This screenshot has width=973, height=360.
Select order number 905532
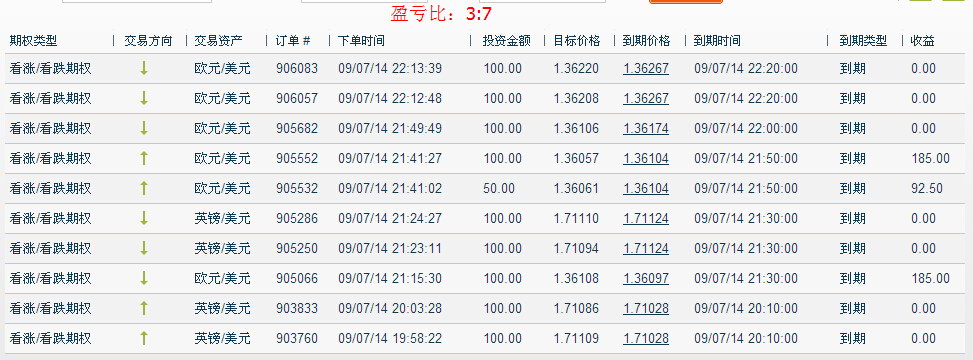tap(297, 188)
